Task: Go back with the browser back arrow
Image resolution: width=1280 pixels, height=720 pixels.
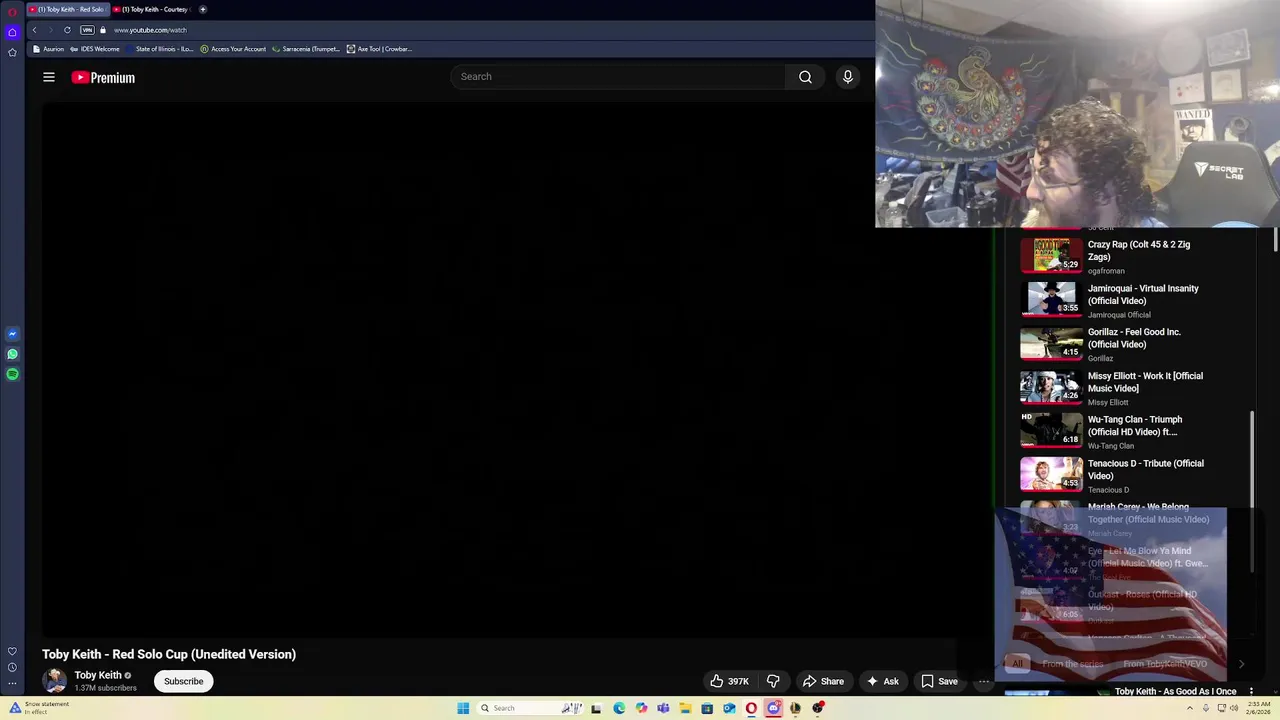Action: pos(34,30)
